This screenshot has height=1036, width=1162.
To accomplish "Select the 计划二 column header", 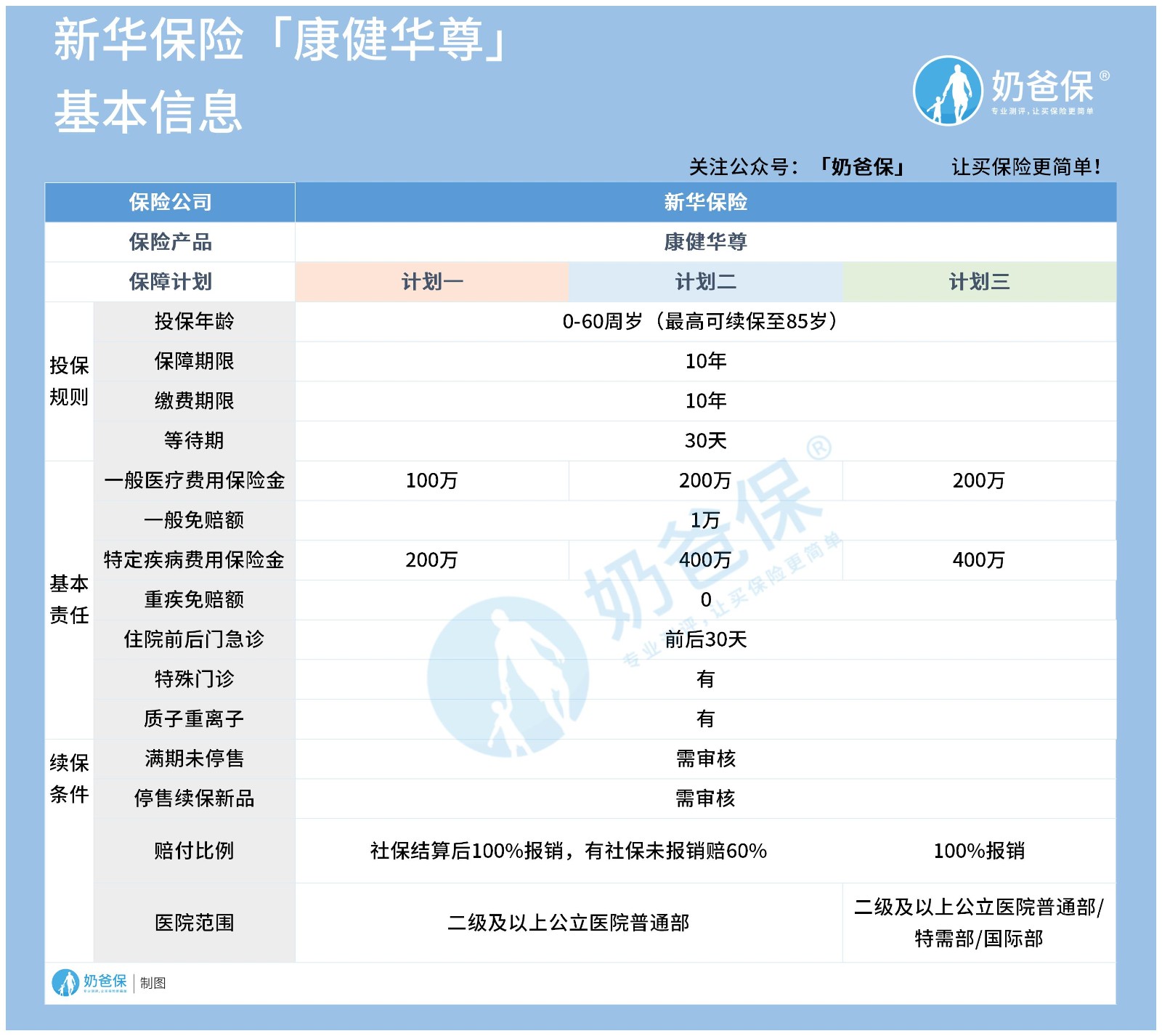I will click(705, 282).
